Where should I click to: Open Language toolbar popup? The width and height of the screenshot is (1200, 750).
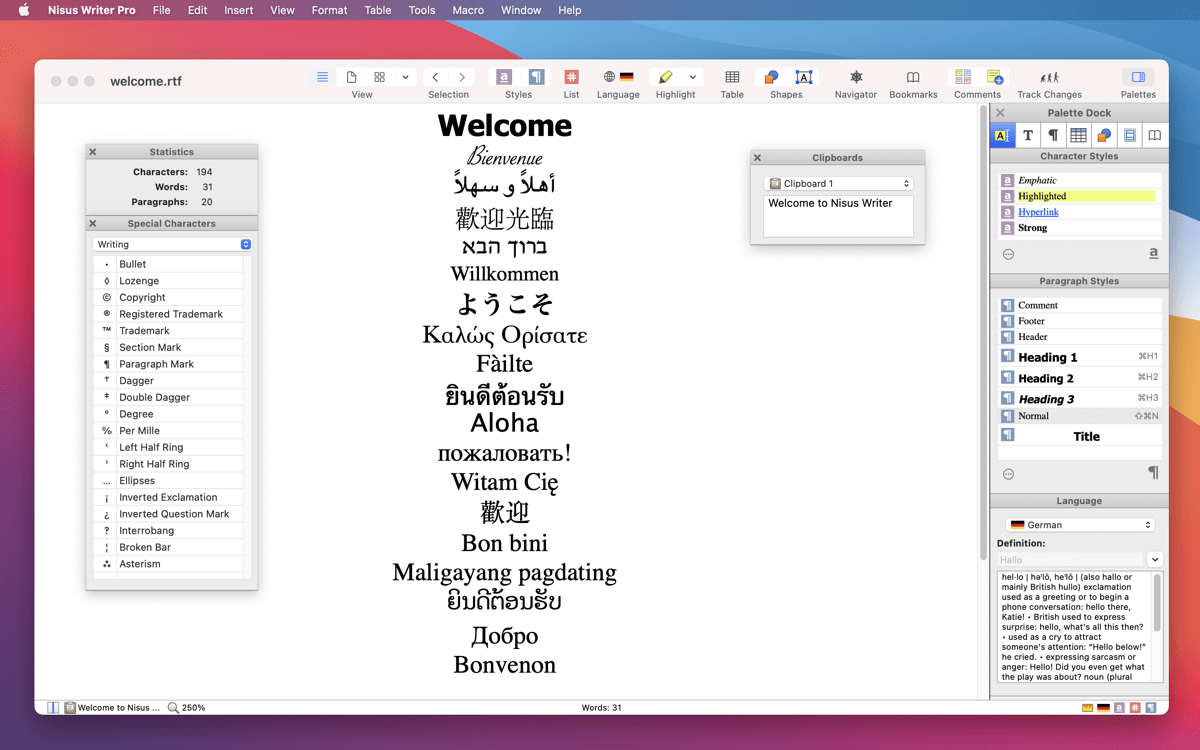click(618, 77)
